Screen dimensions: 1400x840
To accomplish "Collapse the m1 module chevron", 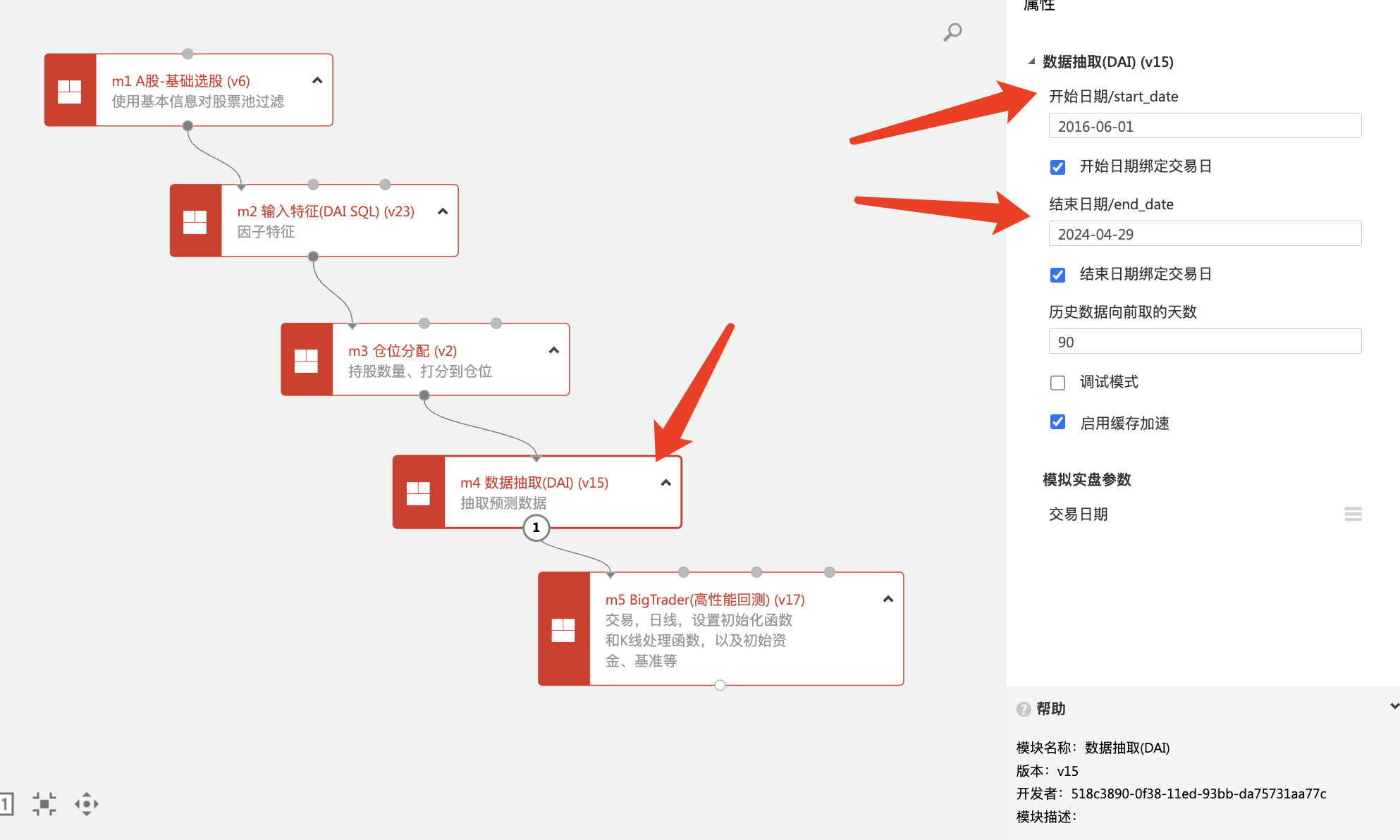I will pos(317,80).
